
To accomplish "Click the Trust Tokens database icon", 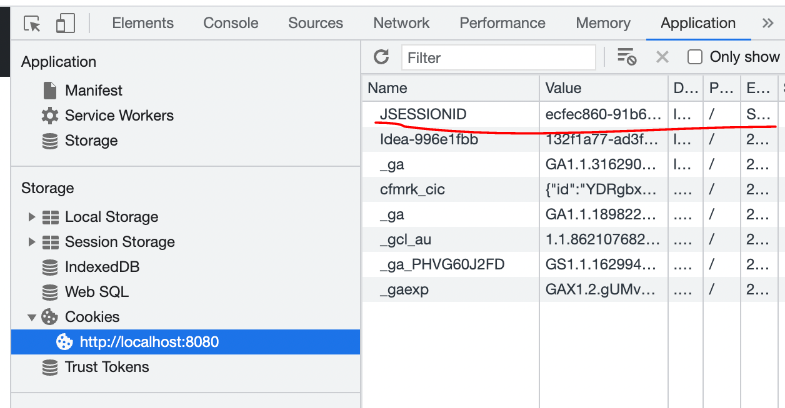I will 50,367.
